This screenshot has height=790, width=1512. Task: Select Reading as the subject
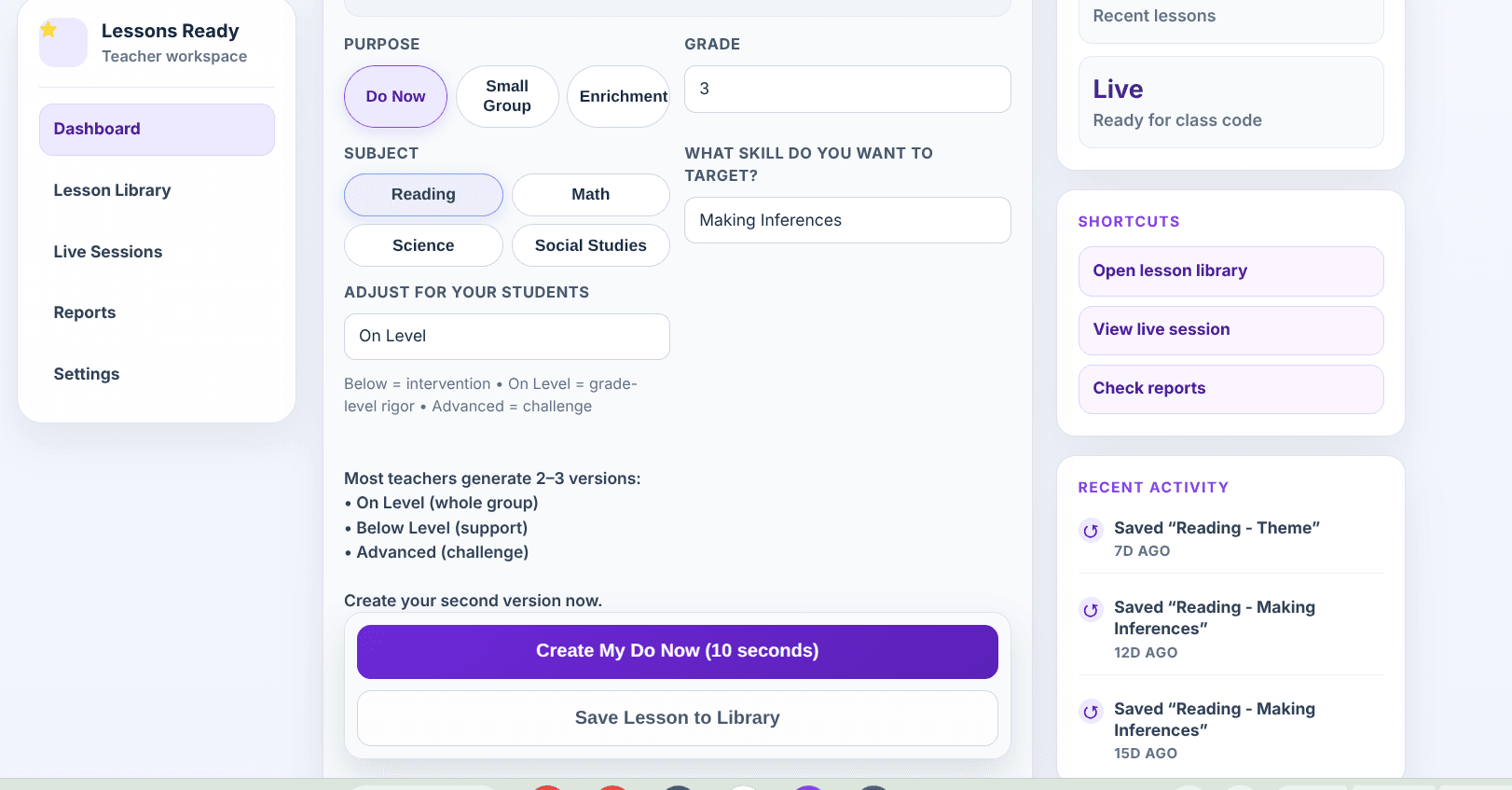click(423, 194)
